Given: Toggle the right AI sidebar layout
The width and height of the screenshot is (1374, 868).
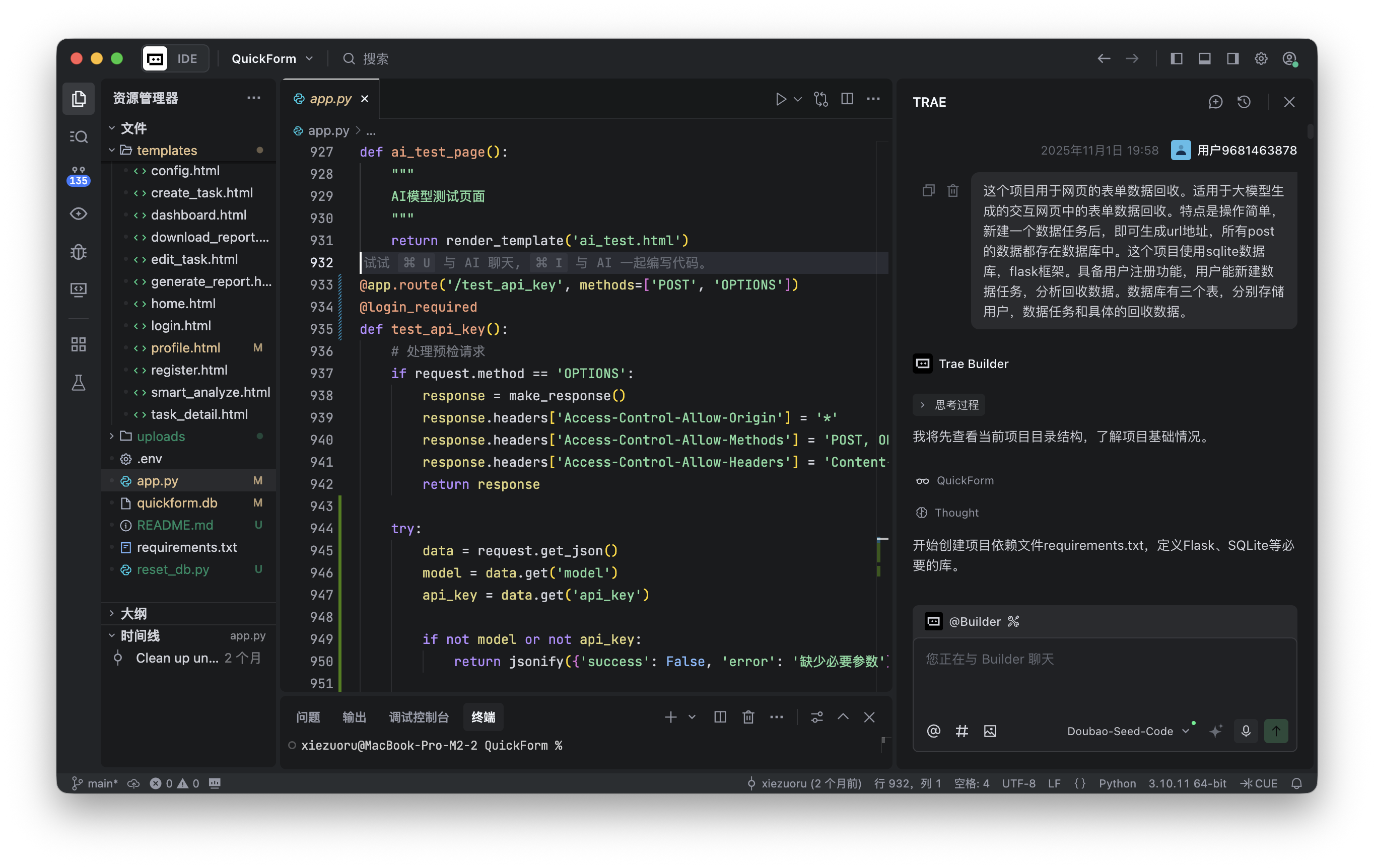Looking at the screenshot, I should pos(1232,59).
